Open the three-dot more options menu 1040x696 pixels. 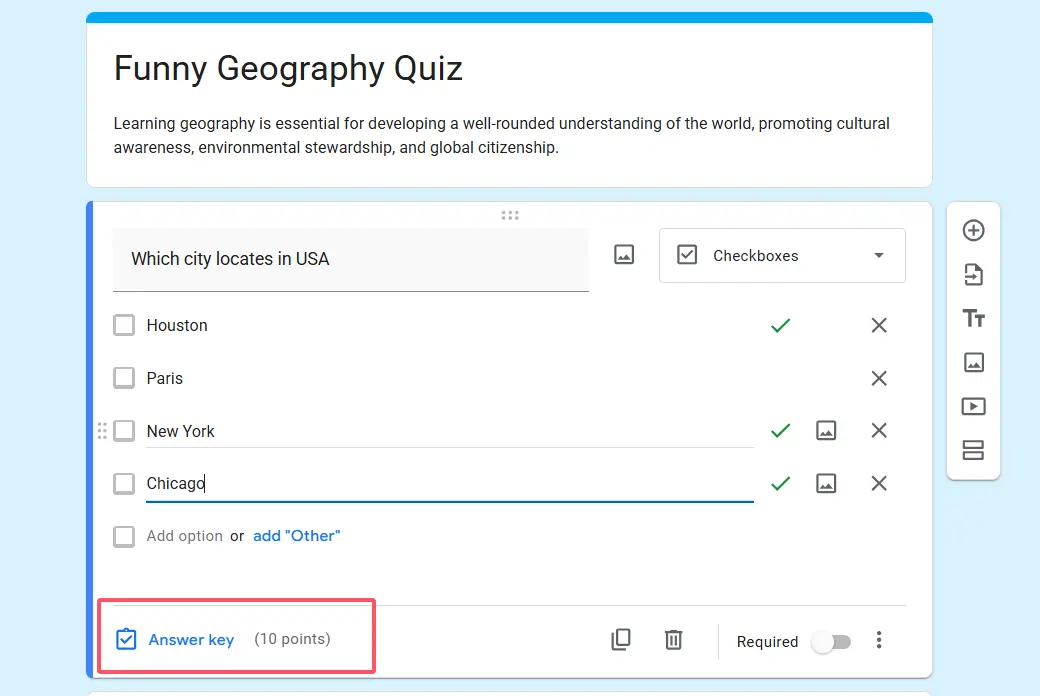pos(879,640)
